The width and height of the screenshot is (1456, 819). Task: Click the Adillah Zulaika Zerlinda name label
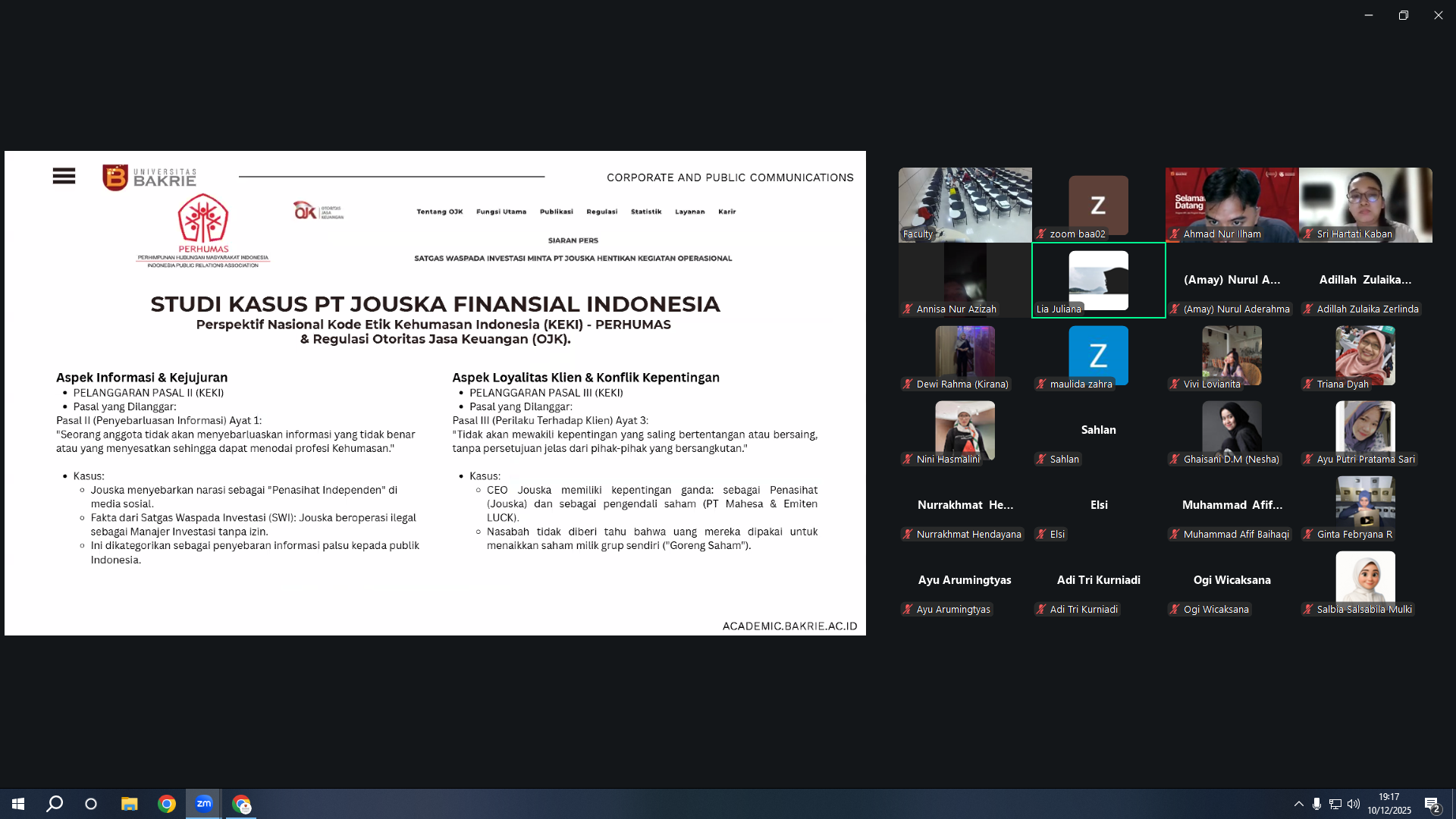(1367, 309)
